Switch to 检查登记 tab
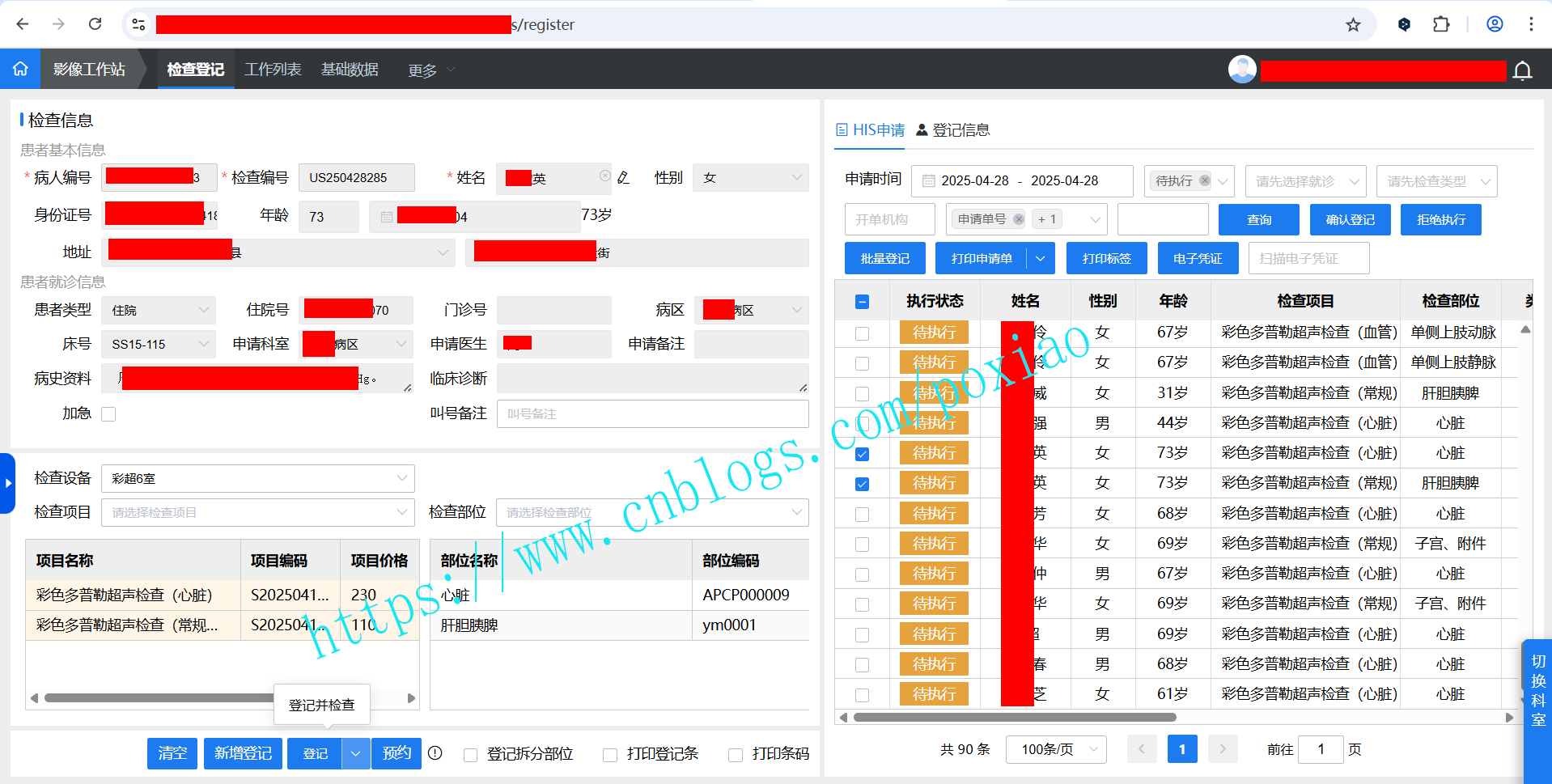 196,69
